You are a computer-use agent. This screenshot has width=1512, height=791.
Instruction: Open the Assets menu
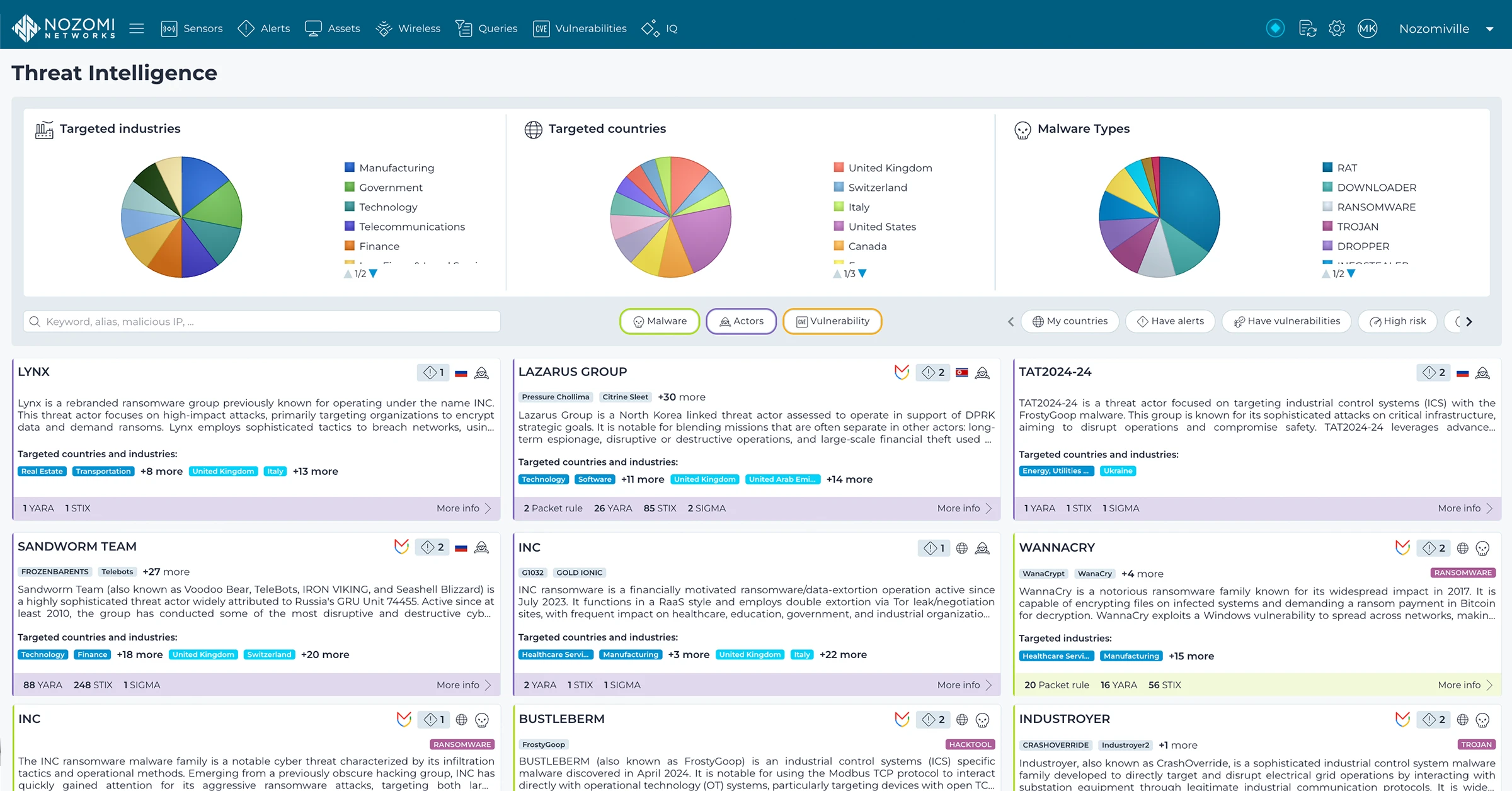coord(332,28)
